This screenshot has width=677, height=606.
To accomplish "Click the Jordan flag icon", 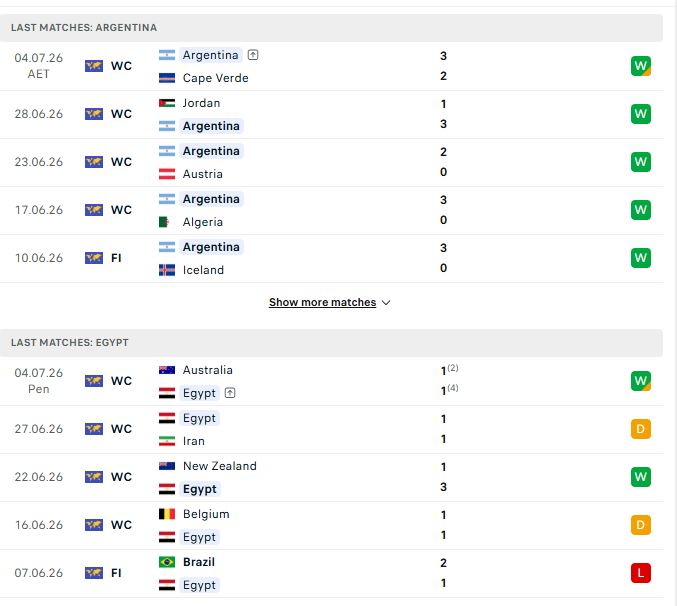I will coord(167,103).
